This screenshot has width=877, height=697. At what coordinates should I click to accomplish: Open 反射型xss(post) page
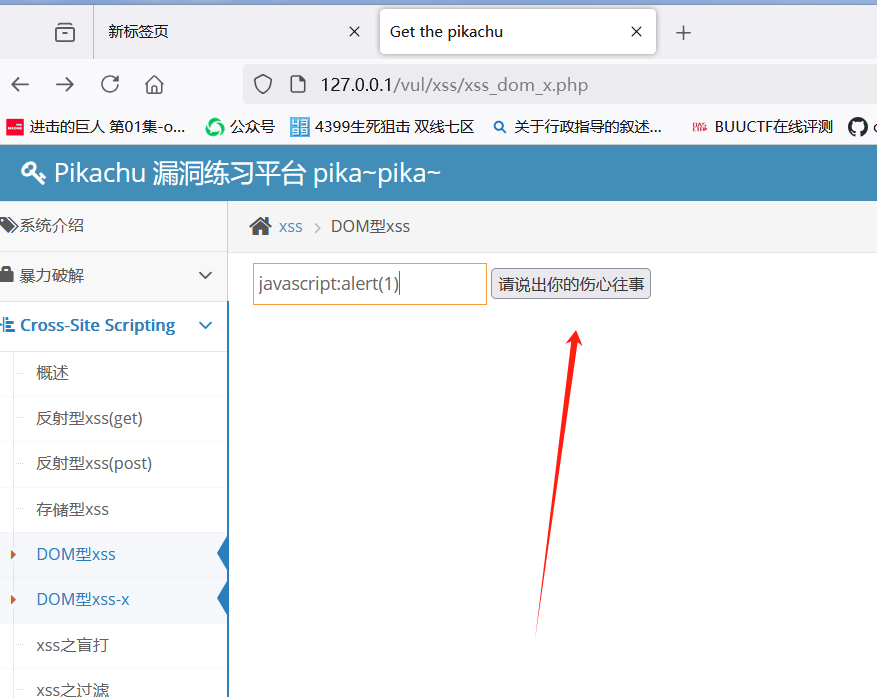[94, 464]
